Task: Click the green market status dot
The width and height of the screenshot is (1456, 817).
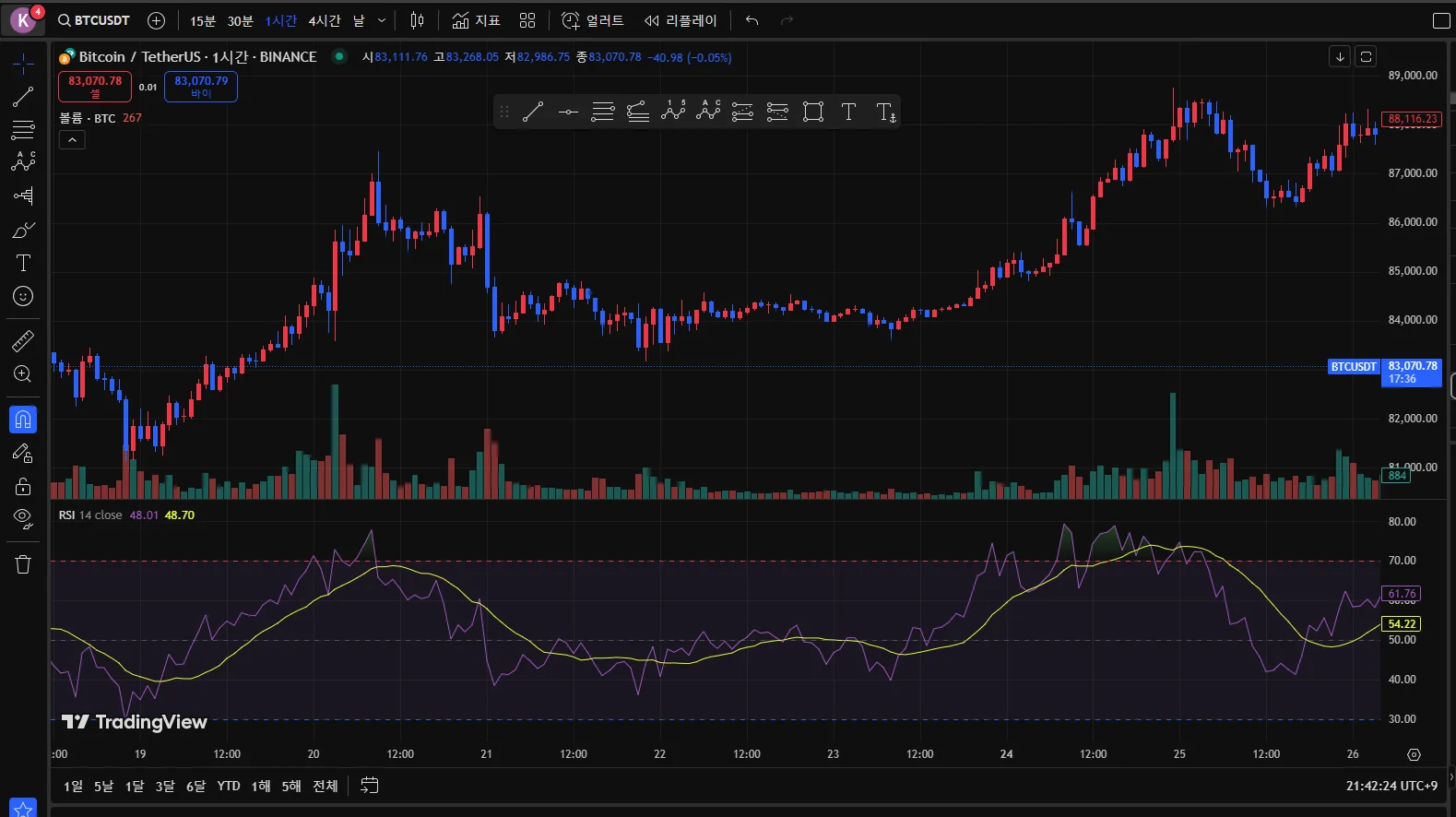Action: click(x=339, y=56)
